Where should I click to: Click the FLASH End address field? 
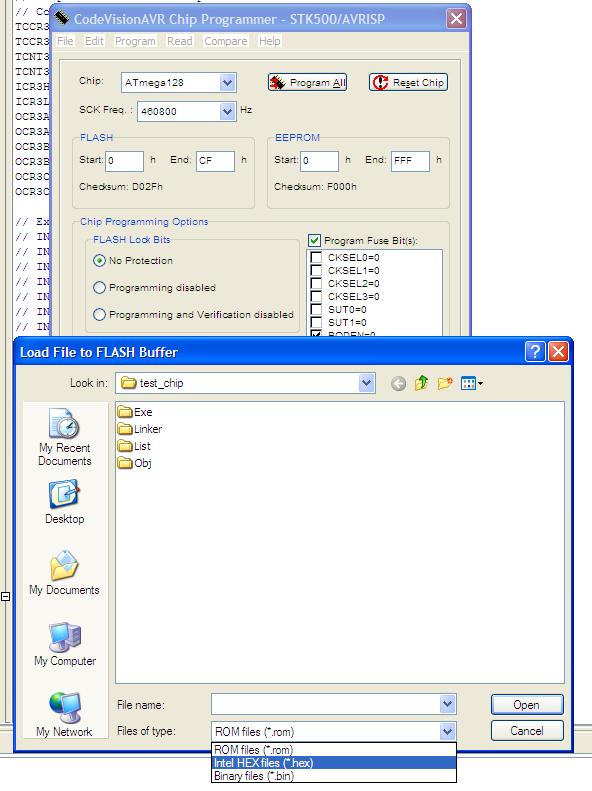pos(215,161)
